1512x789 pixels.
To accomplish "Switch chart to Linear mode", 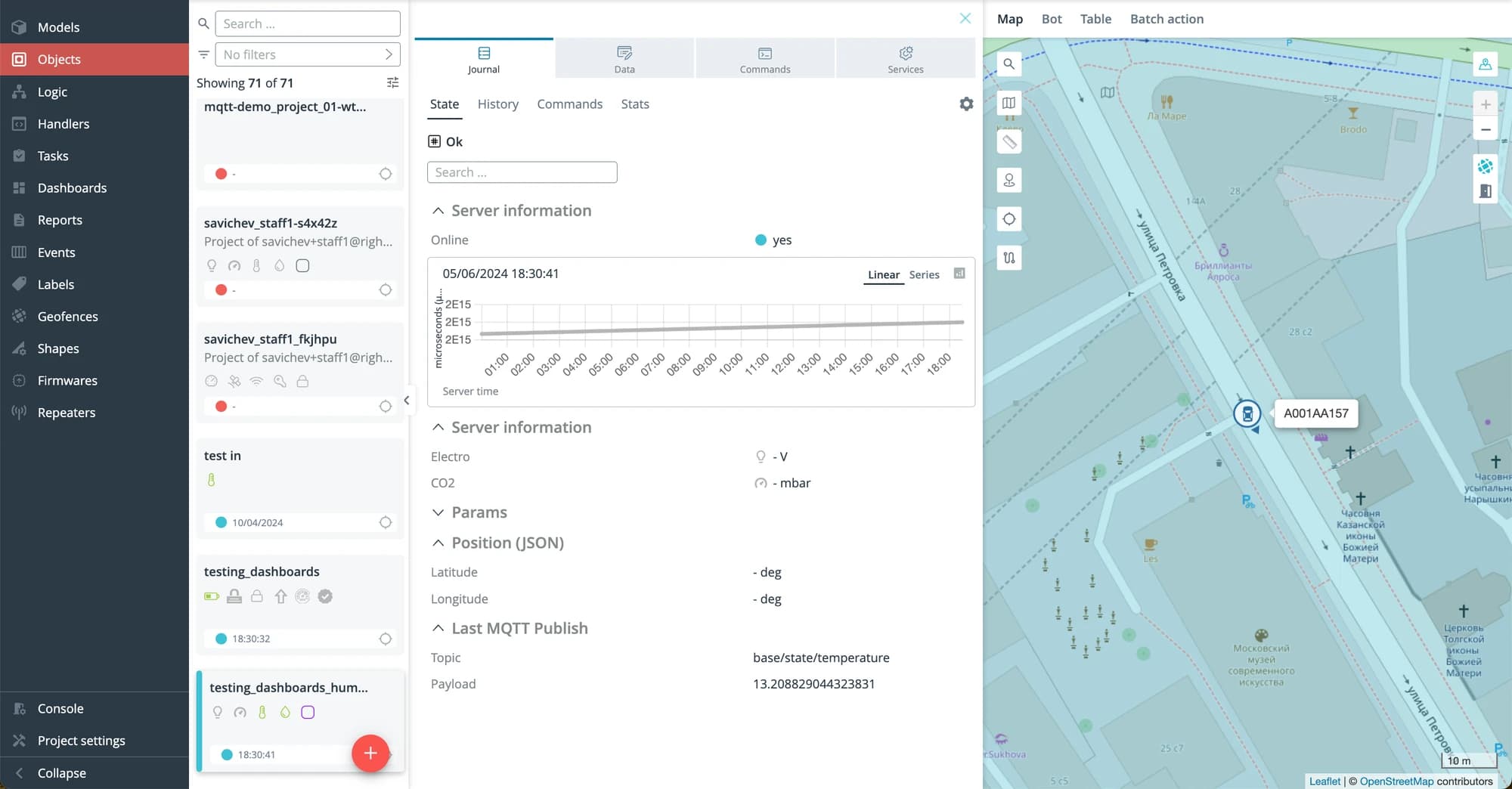I will (883, 275).
